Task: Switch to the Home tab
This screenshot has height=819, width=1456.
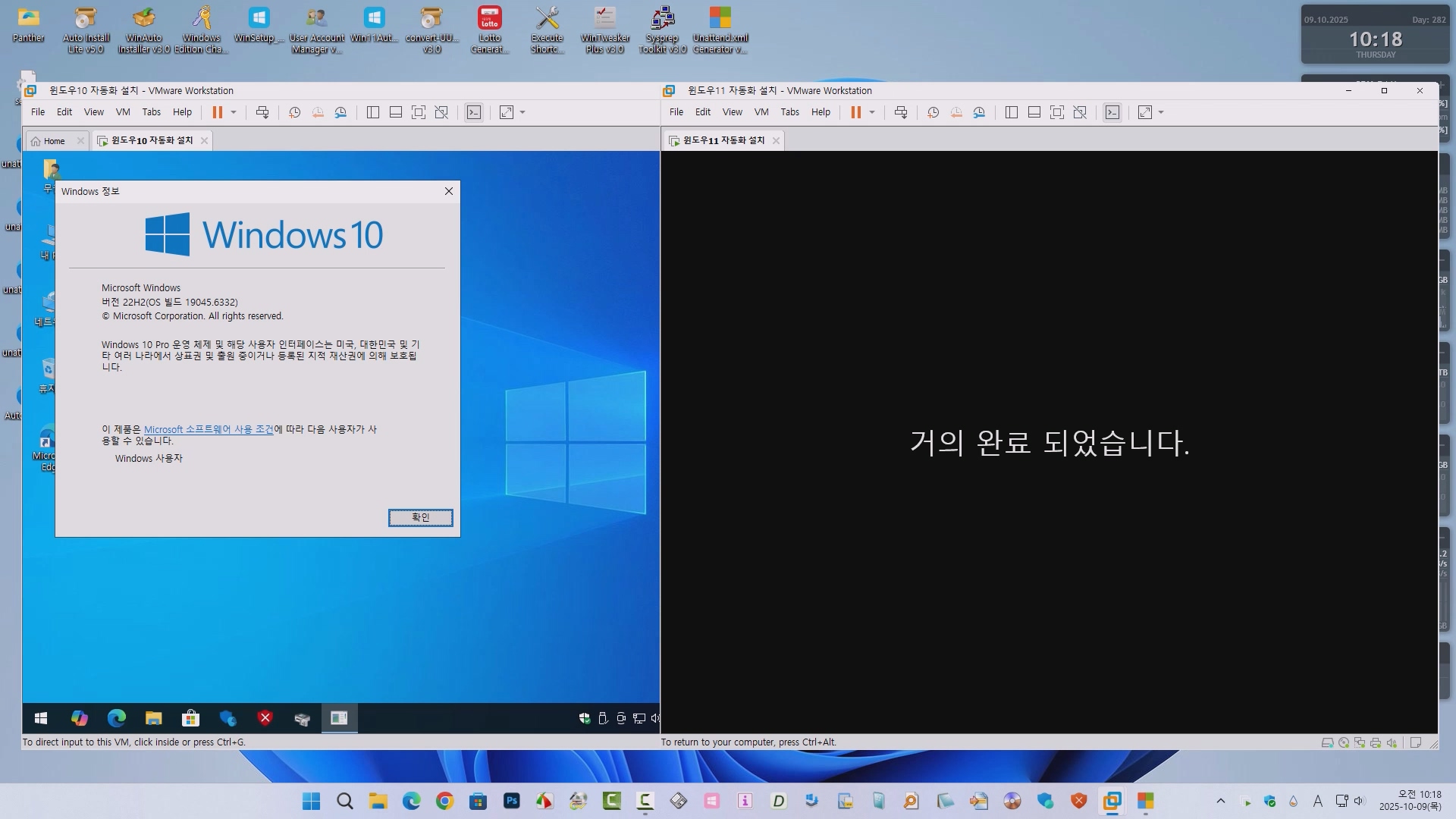Action: 49,141
